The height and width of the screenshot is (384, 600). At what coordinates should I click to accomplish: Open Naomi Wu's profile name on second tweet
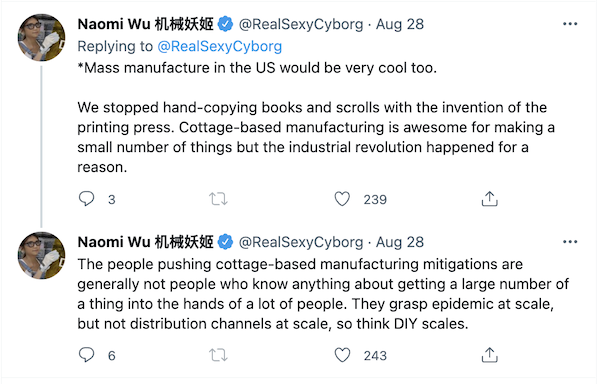point(145,242)
